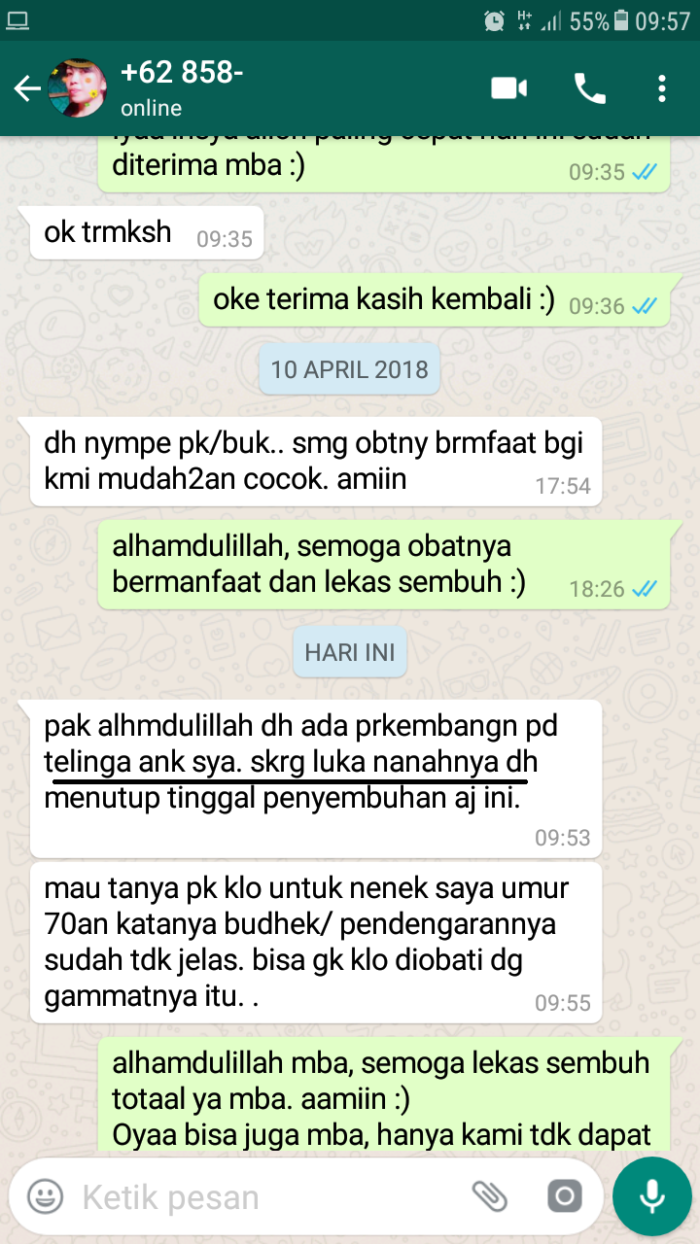
Task: Open the three-dot more options menu
Action: pyautogui.click(x=662, y=89)
